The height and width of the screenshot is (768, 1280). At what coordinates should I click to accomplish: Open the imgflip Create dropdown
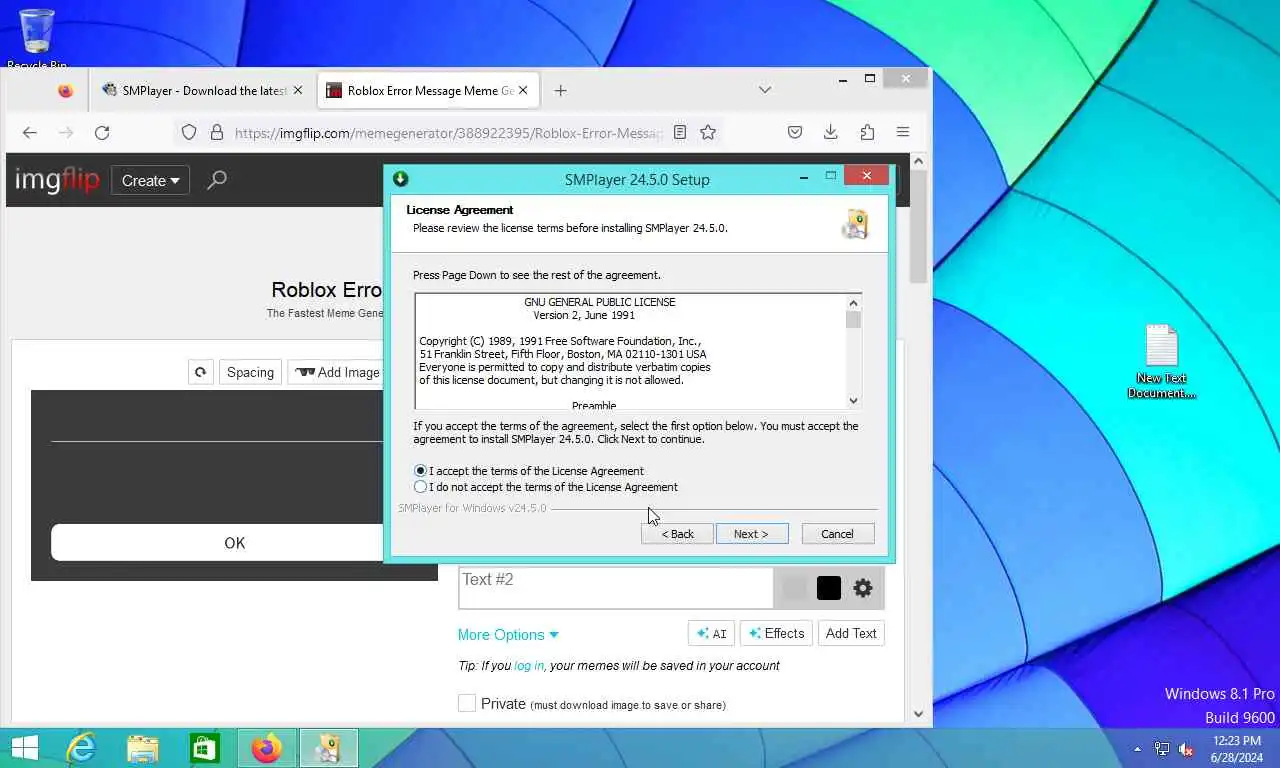[x=150, y=180]
